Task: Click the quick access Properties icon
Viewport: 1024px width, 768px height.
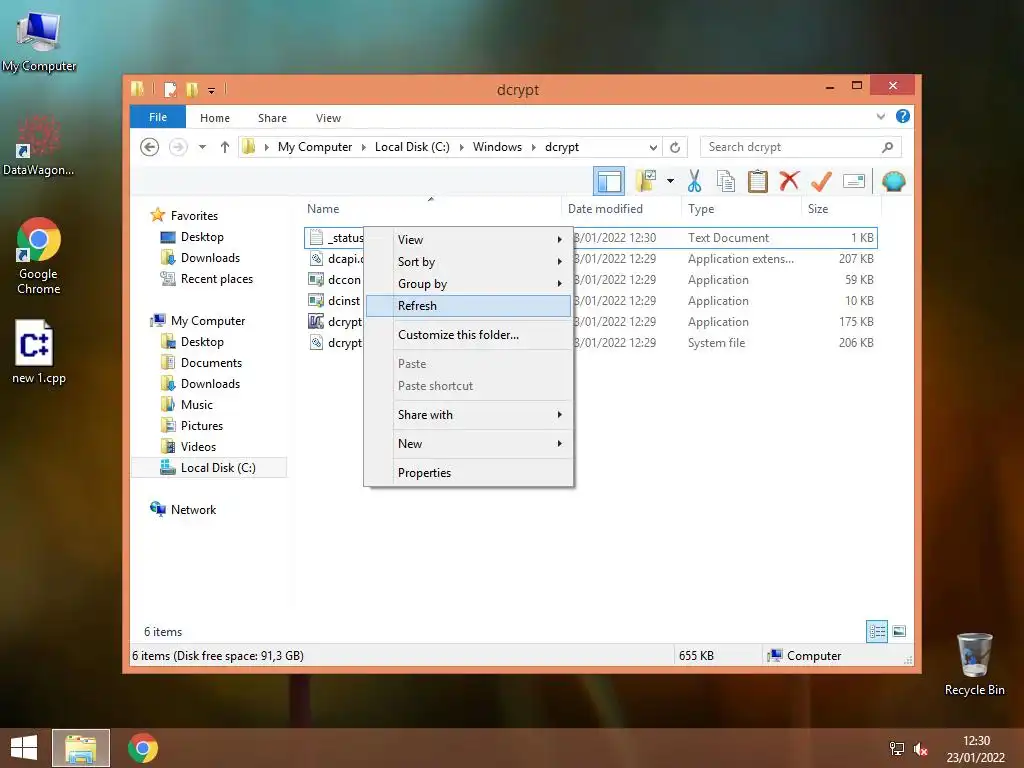Action: point(170,89)
